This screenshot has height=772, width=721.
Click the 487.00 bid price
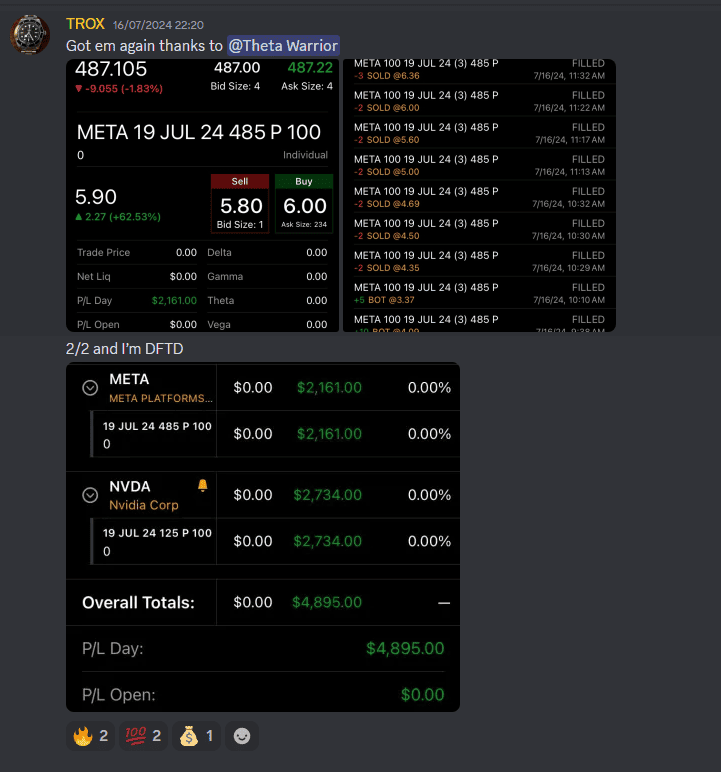237,67
